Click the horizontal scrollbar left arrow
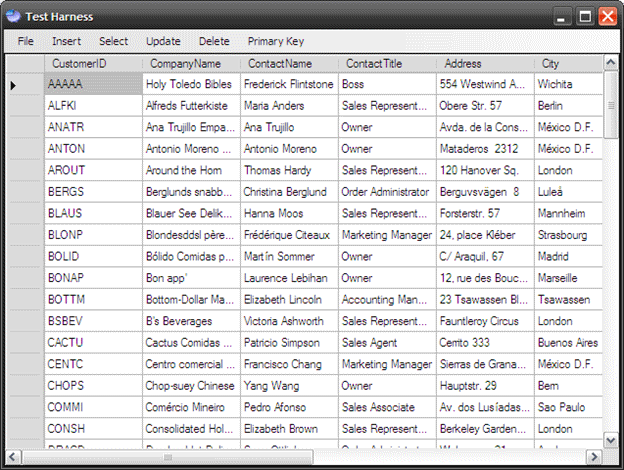Image resolution: width=624 pixels, height=470 pixels. 12,456
